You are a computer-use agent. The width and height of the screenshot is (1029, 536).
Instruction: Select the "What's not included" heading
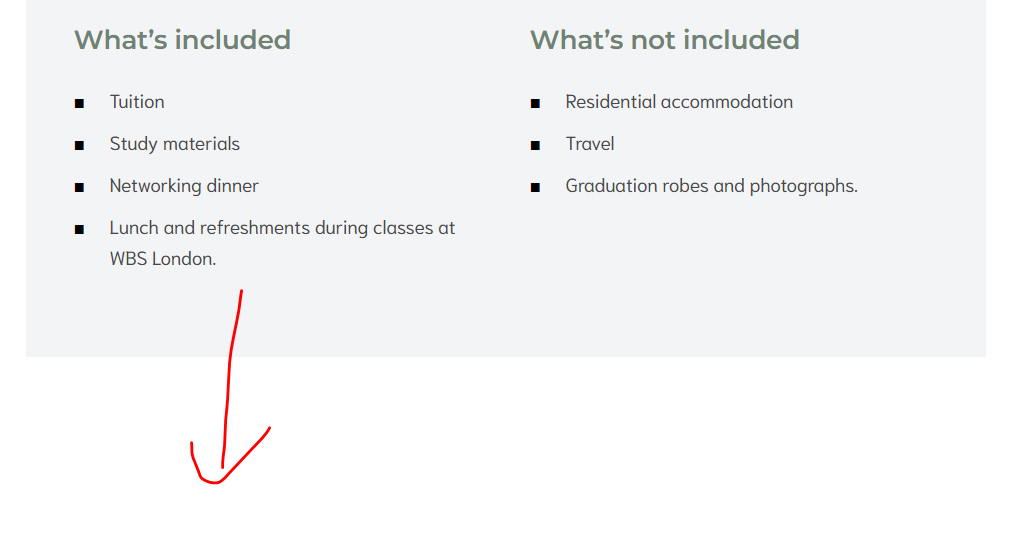665,40
